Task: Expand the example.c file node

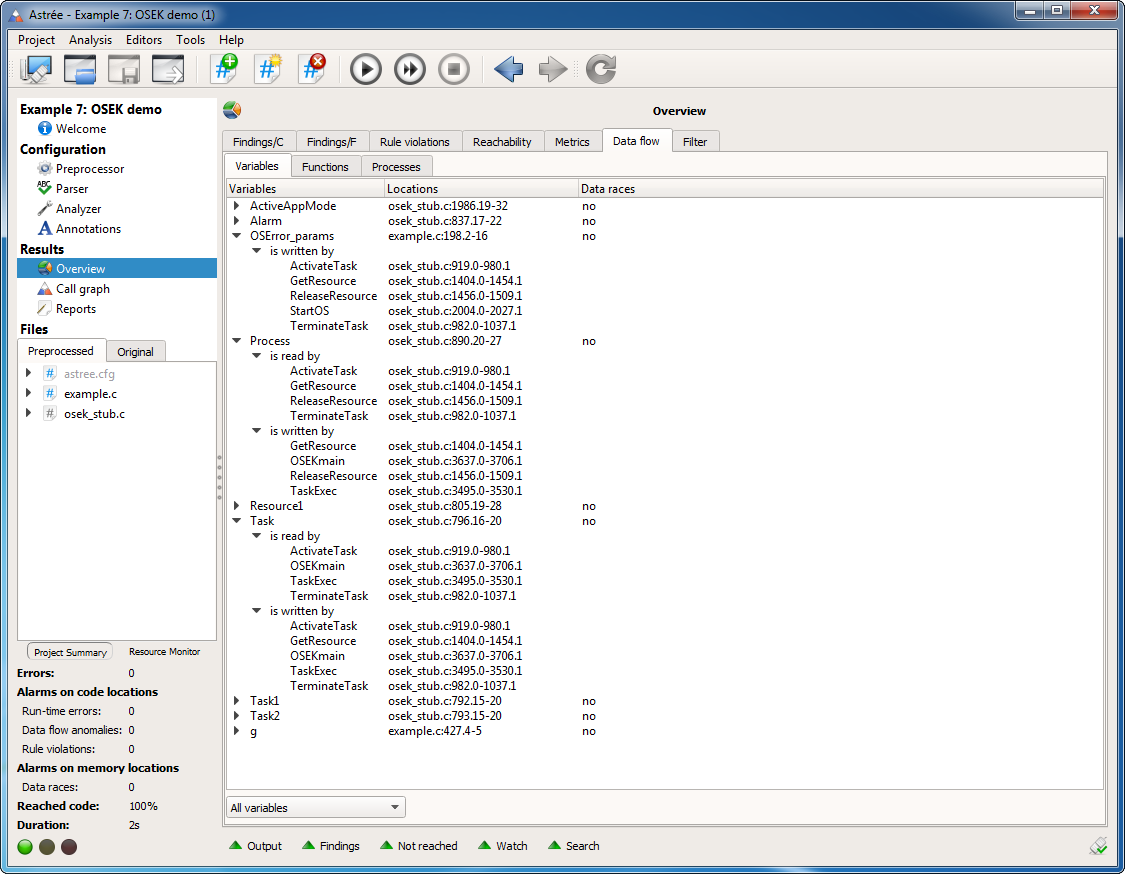Action: [29, 393]
